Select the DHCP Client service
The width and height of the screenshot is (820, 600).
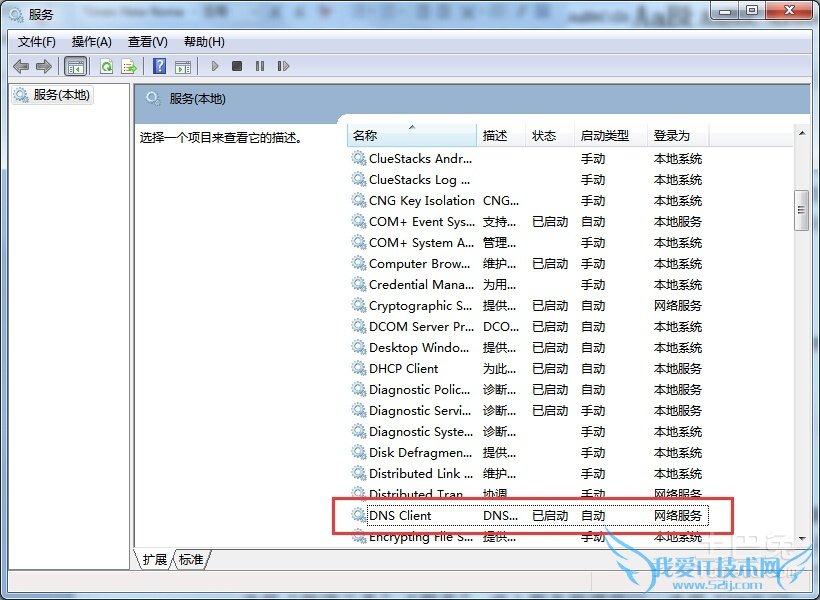pos(528,369)
